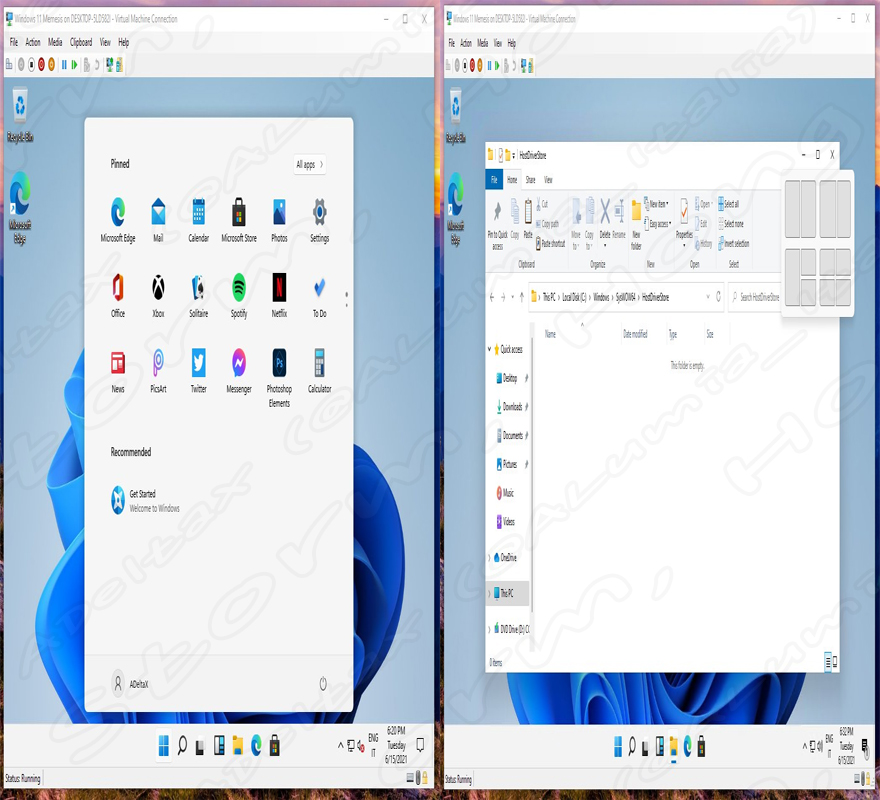Show hidden tray icons on left VM taskbar
Image resolution: width=880 pixels, height=800 pixels.
click(340, 746)
